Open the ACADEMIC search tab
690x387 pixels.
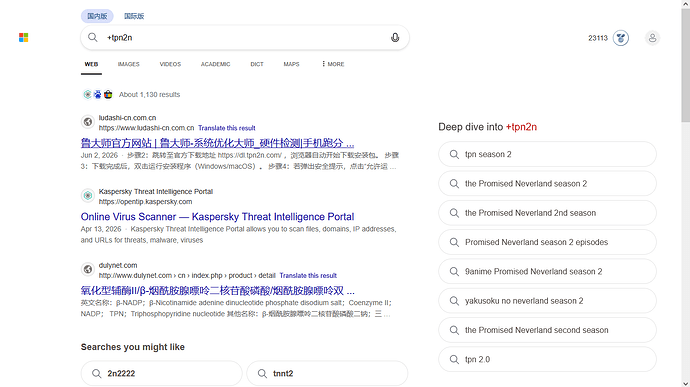[x=216, y=64]
